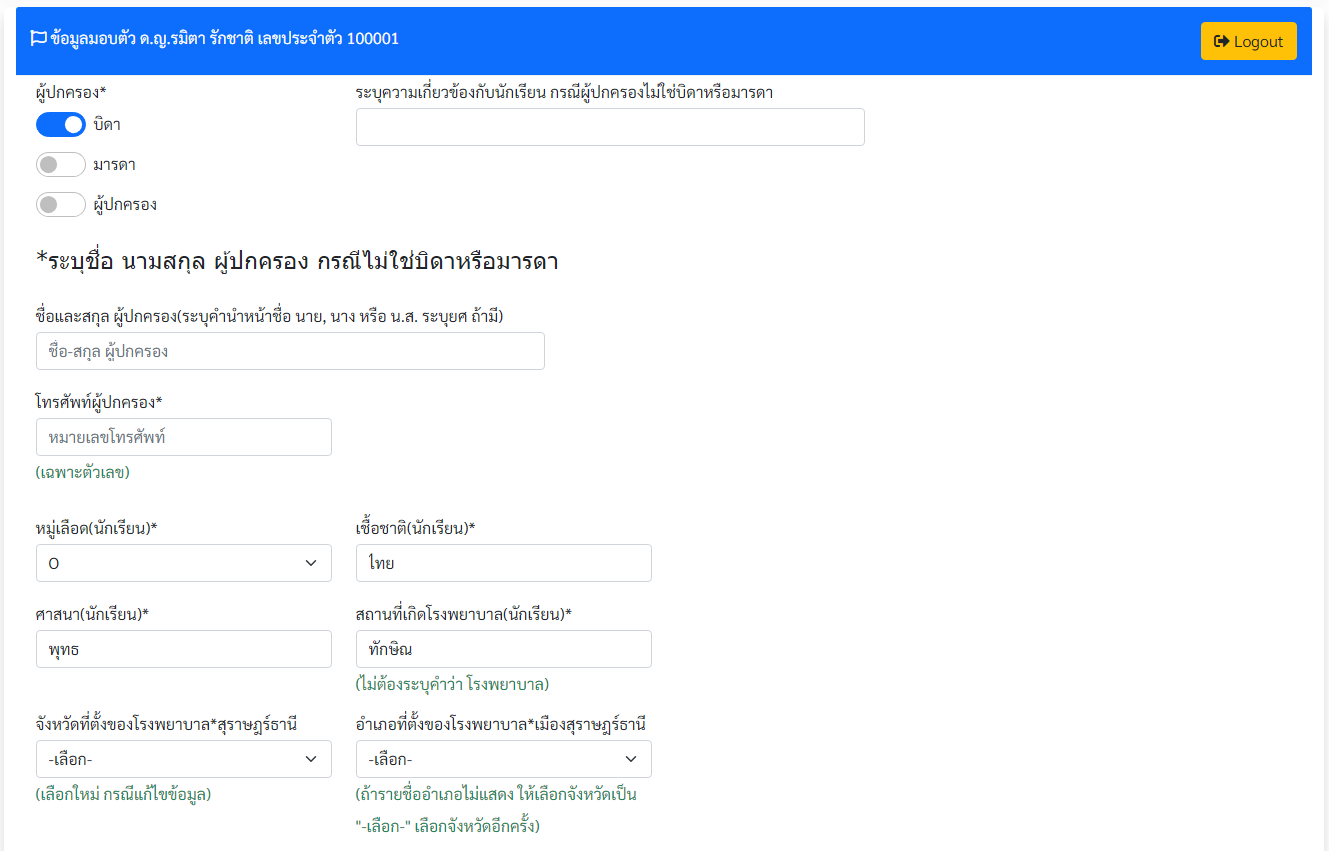The image size is (1329, 851).
Task: Enable the ผู้ปกครอง guardian toggle
Action: click(61, 205)
